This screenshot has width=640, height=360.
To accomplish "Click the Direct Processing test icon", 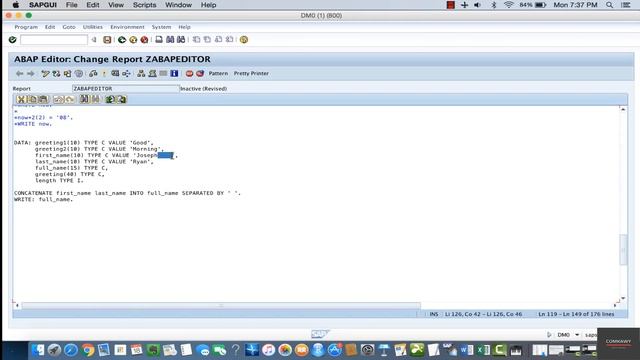I will pyautogui.click(x=115, y=73).
